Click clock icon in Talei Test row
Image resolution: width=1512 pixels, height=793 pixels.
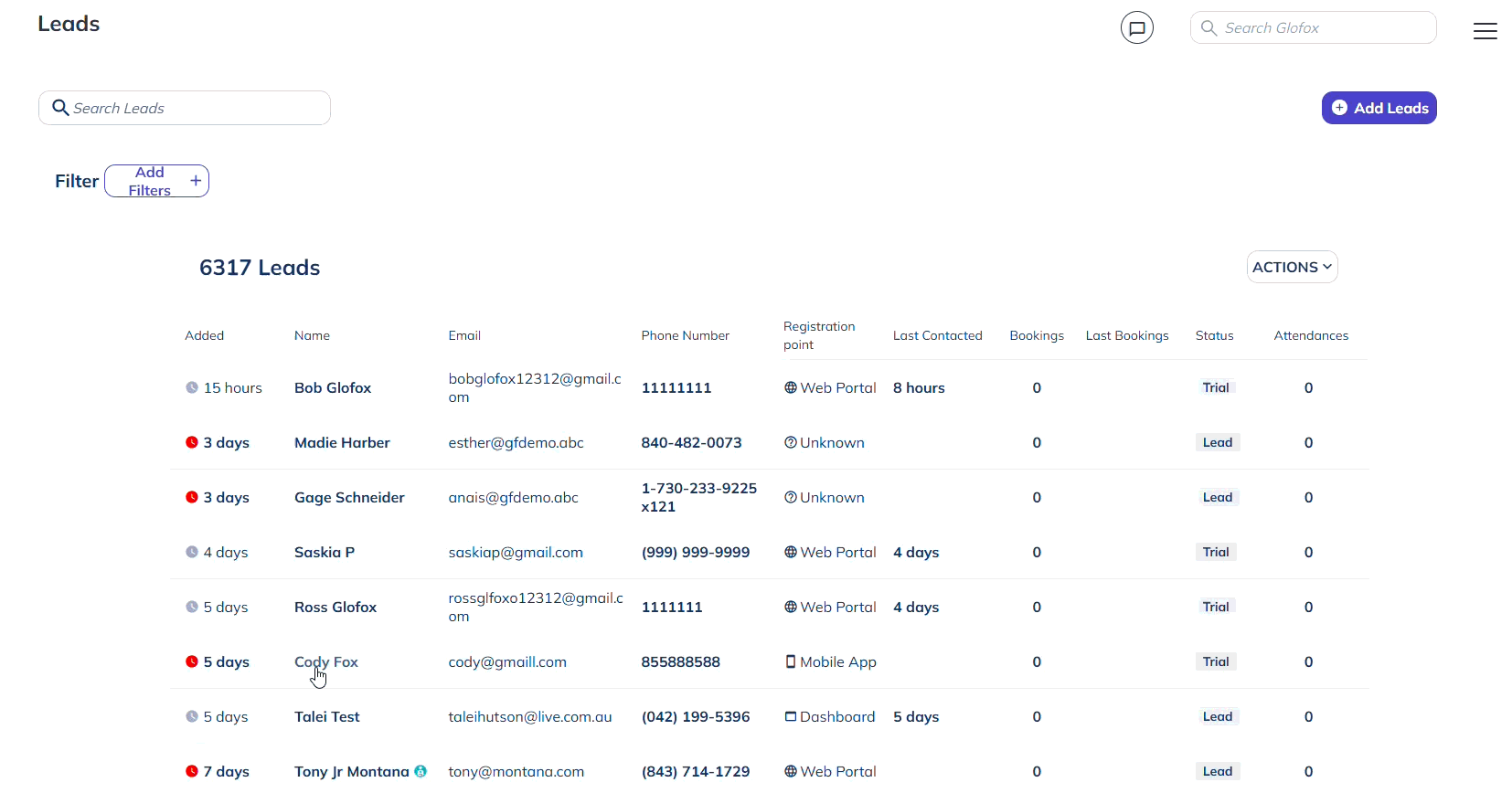(192, 716)
